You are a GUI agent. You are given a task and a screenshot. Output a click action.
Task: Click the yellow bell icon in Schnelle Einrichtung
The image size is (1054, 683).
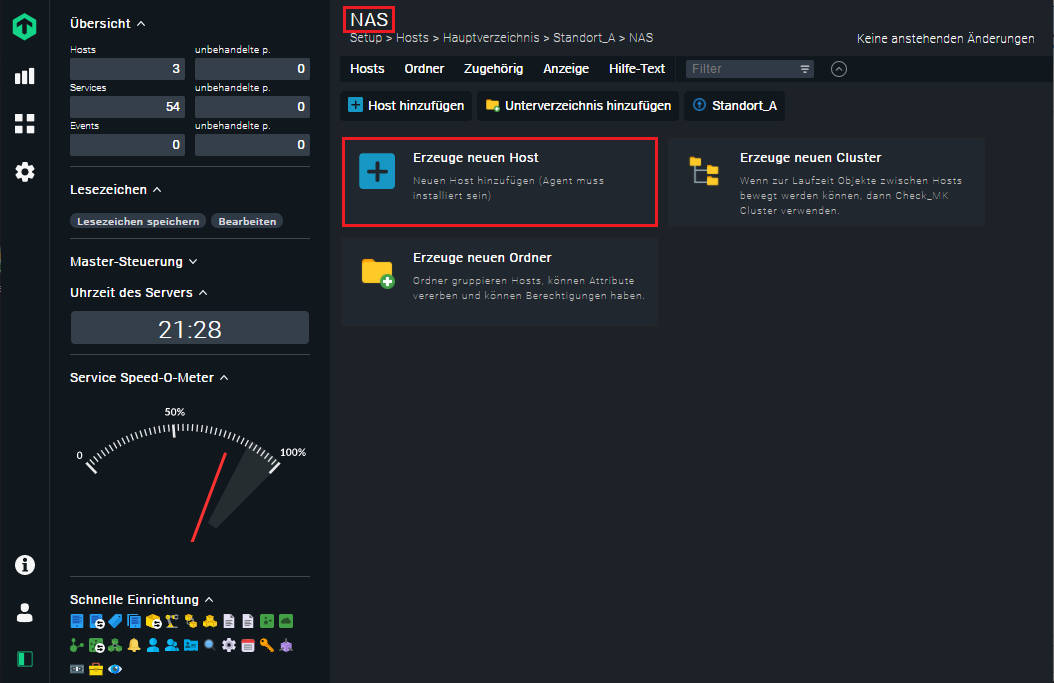pyautogui.click(x=134, y=645)
